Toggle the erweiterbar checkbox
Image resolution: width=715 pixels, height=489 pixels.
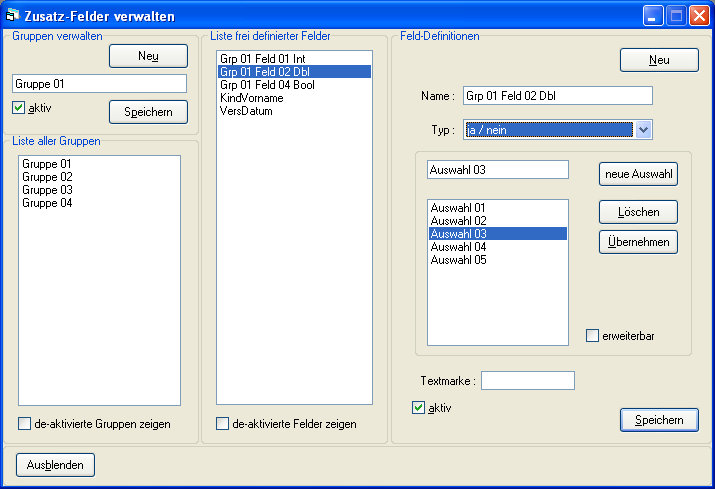click(x=592, y=336)
